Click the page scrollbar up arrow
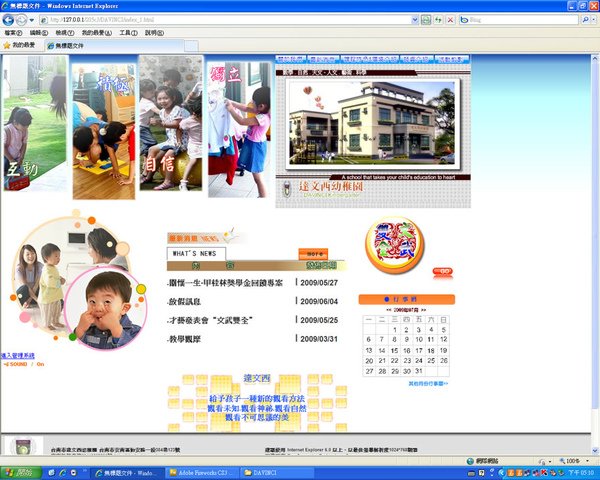 coord(595,58)
